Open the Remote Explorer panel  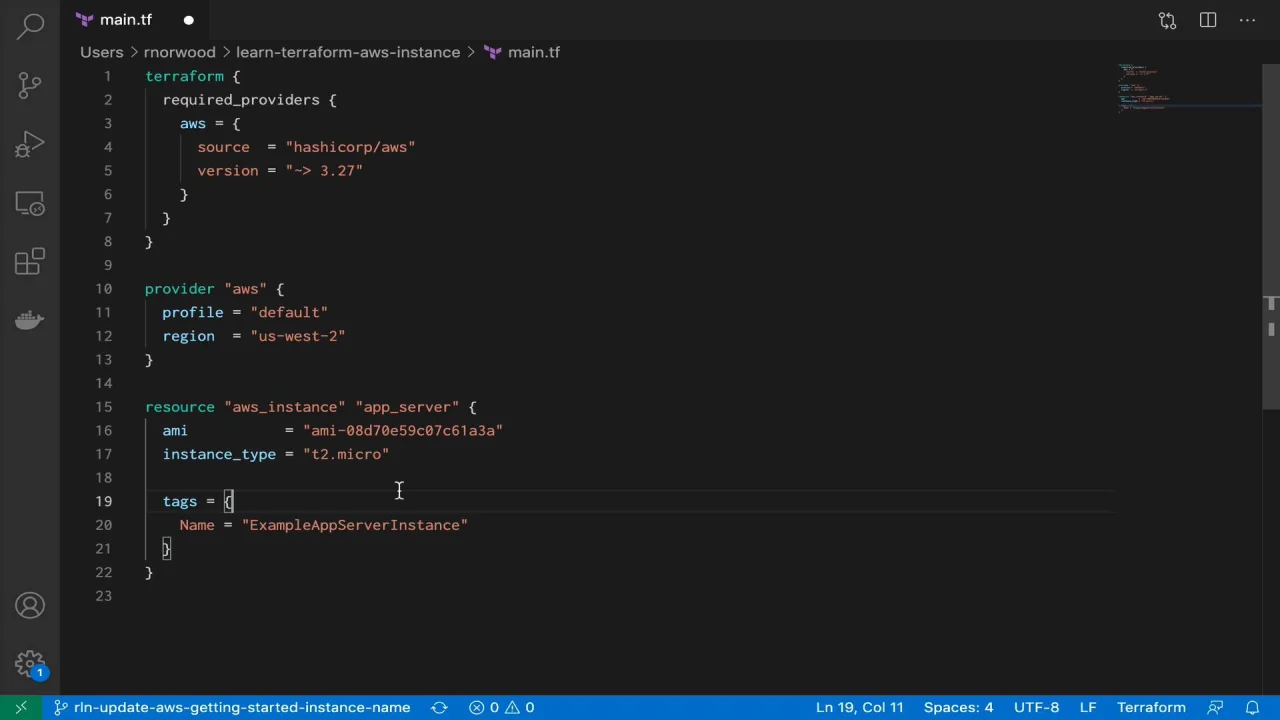click(29, 203)
